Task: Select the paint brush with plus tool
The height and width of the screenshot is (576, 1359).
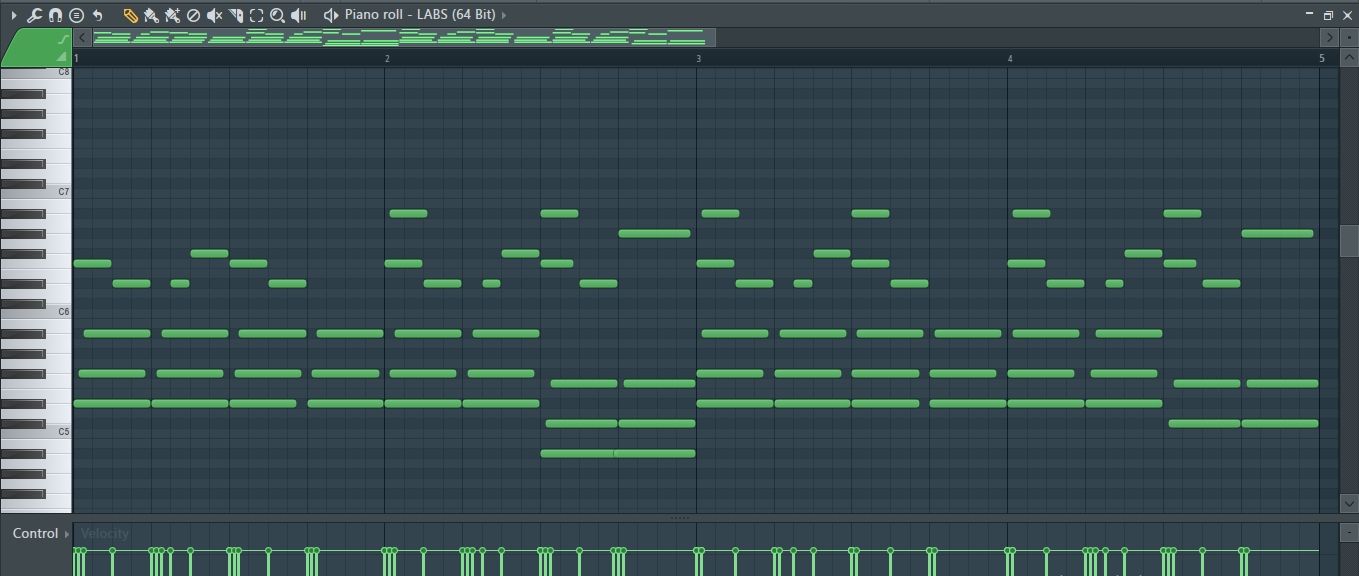Action: (x=172, y=15)
